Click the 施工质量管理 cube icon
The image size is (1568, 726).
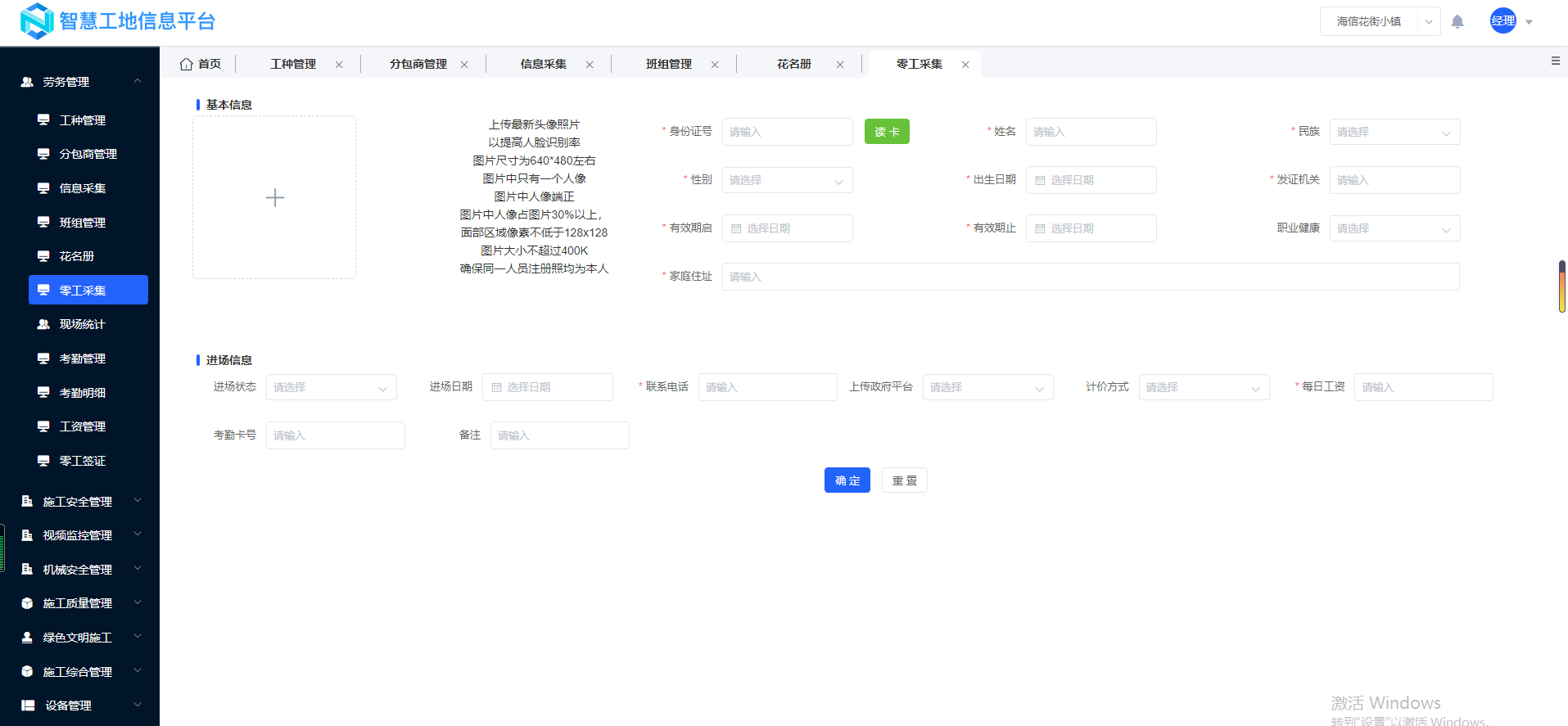[27, 603]
